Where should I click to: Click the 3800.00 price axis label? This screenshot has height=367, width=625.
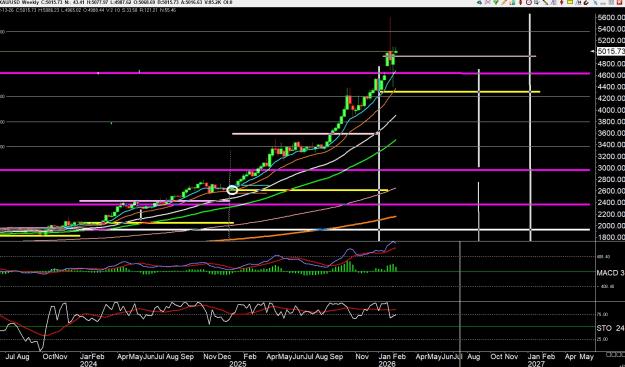[611, 122]
